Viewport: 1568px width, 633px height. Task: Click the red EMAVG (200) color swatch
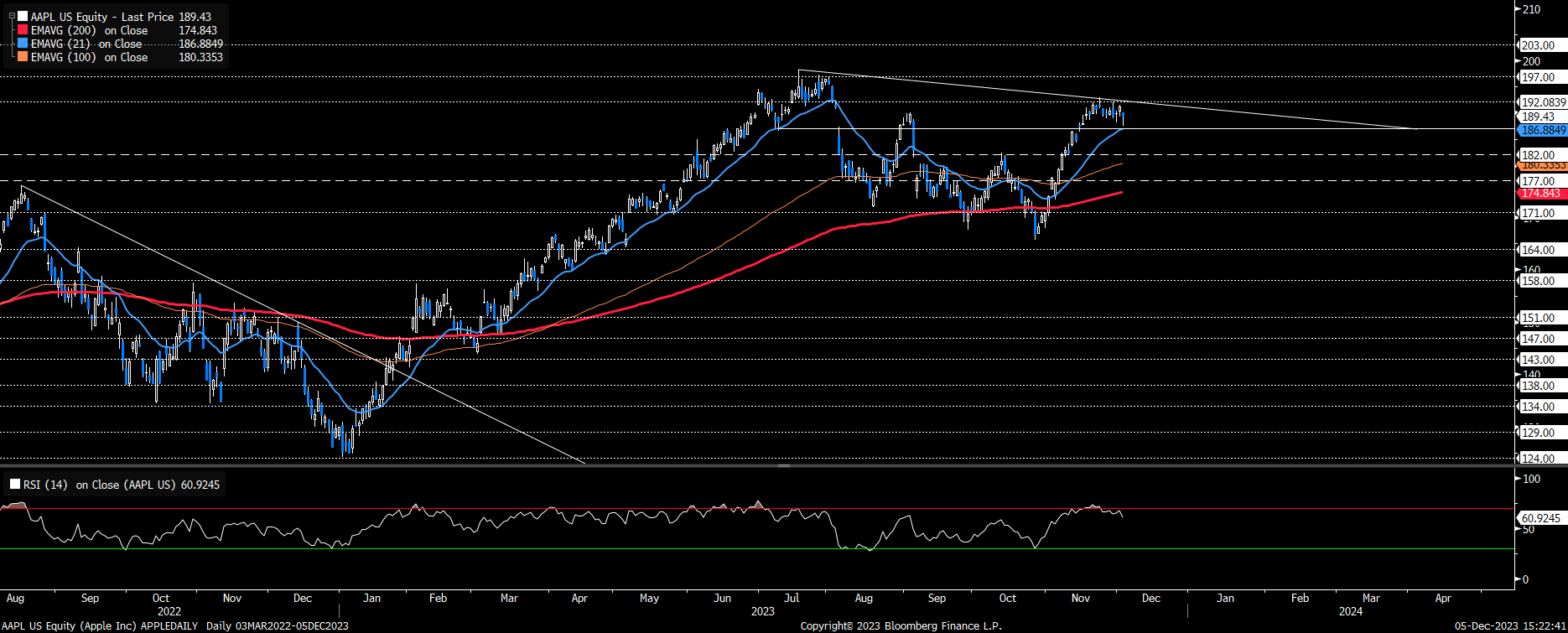[x=23, y=30]
